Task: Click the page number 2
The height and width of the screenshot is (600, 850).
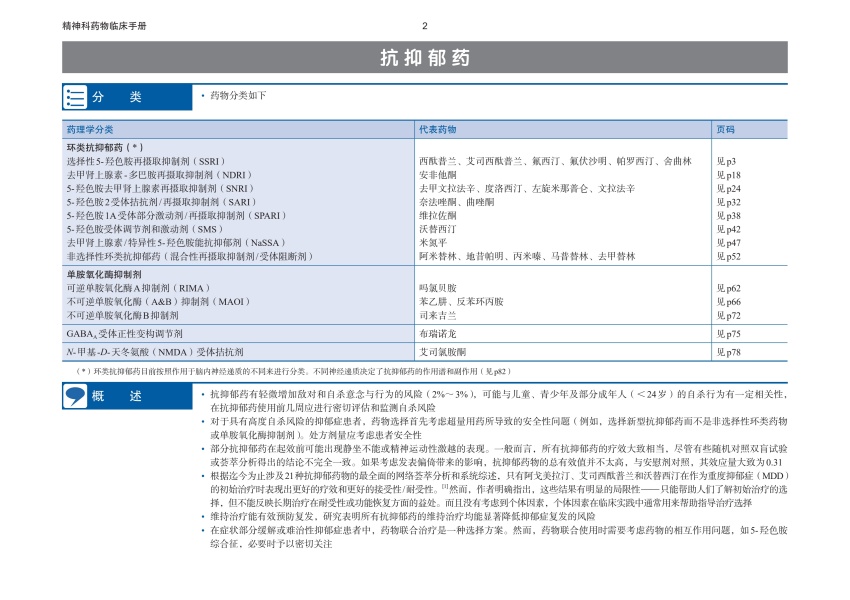Action: (424, 25)
